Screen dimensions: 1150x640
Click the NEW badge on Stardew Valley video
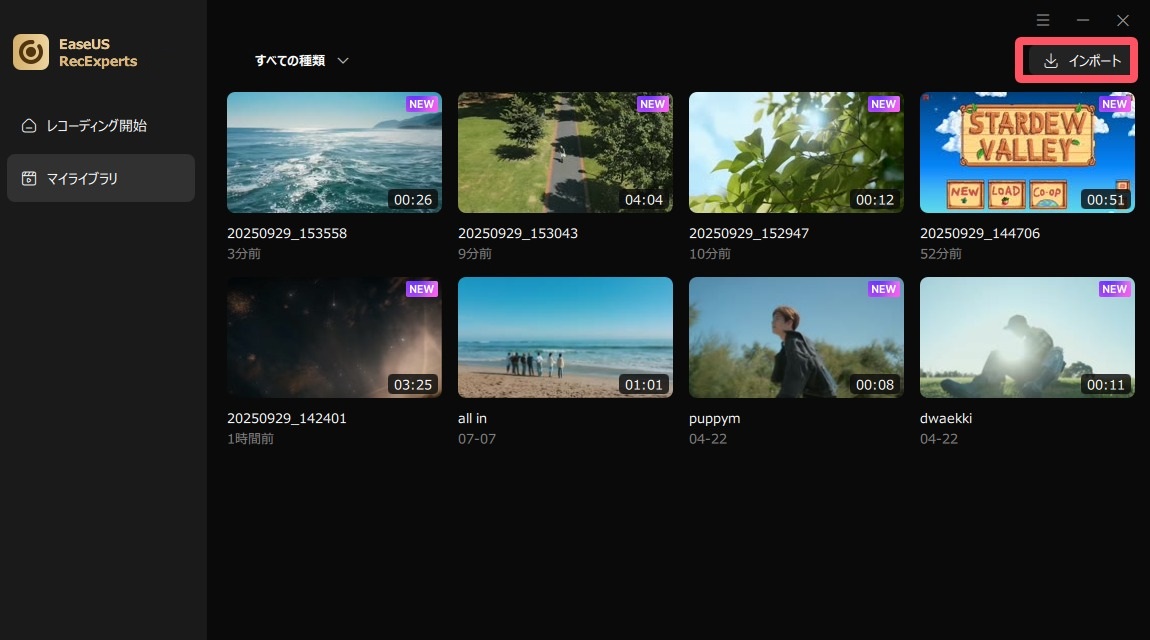(x=1114, y=104)
